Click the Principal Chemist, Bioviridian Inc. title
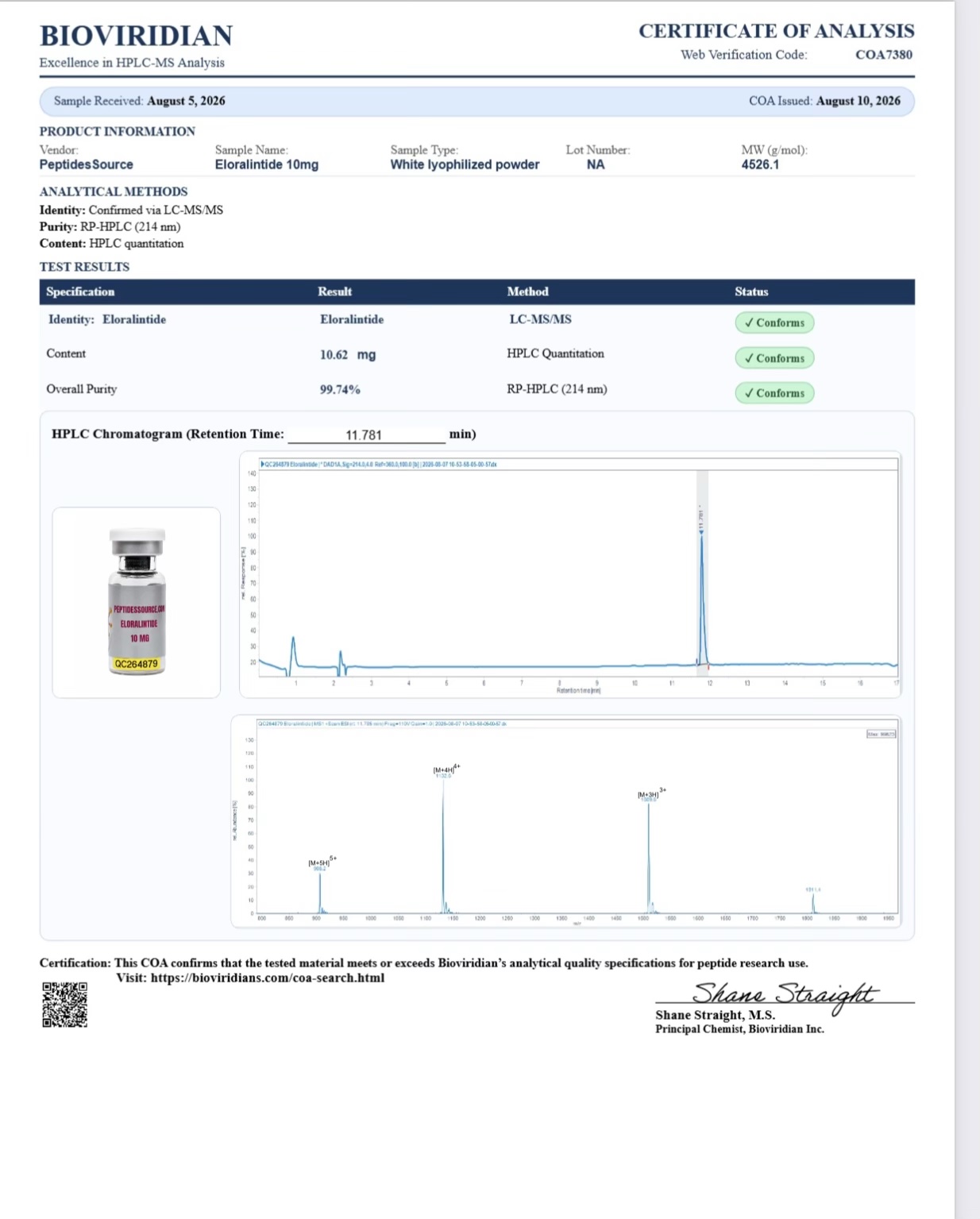This screenshot has height=1219, width=980. click(739, 1029)
